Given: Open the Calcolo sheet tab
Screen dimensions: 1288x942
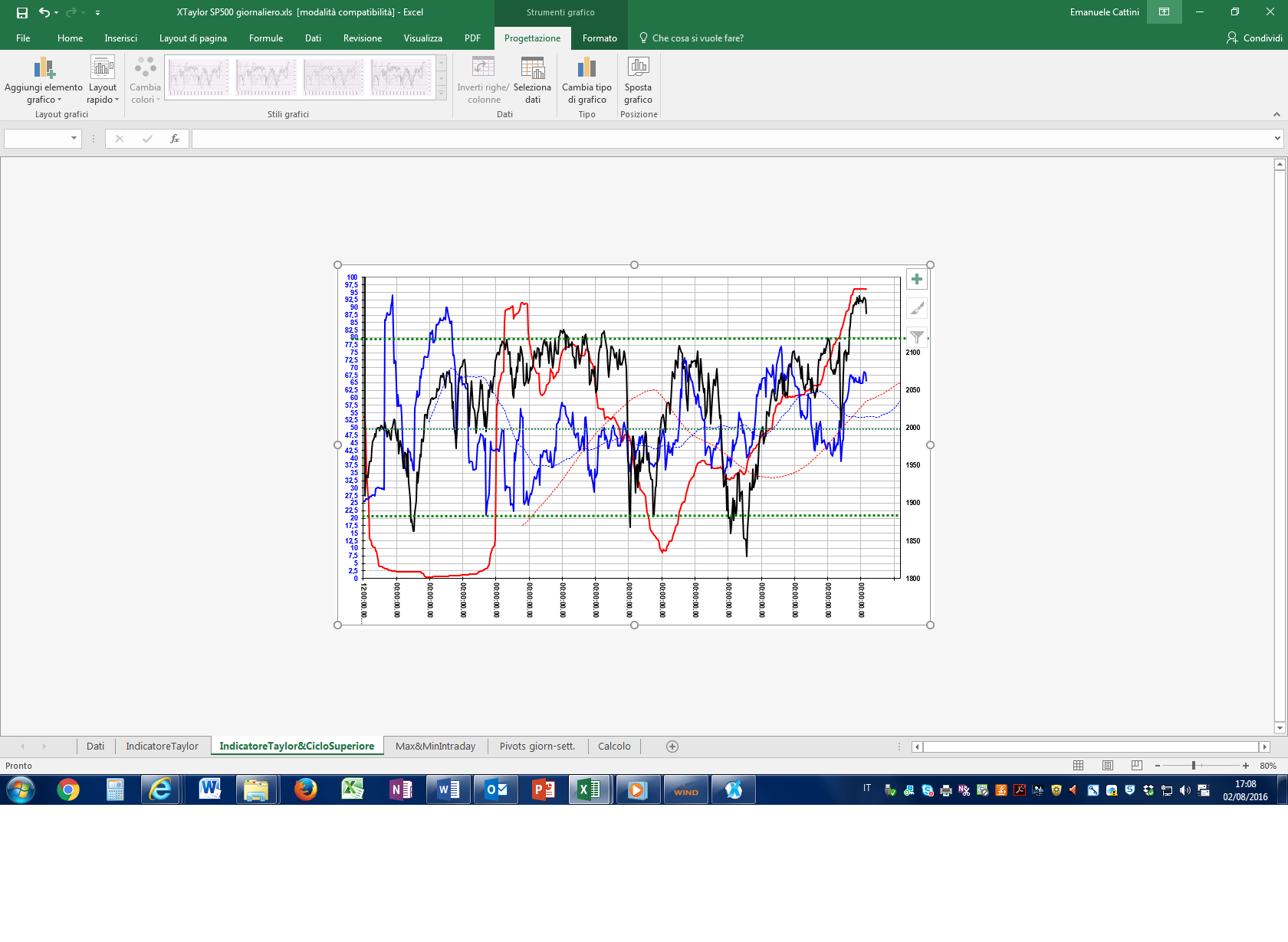Looking at the screenshot, I should point(614,747).
